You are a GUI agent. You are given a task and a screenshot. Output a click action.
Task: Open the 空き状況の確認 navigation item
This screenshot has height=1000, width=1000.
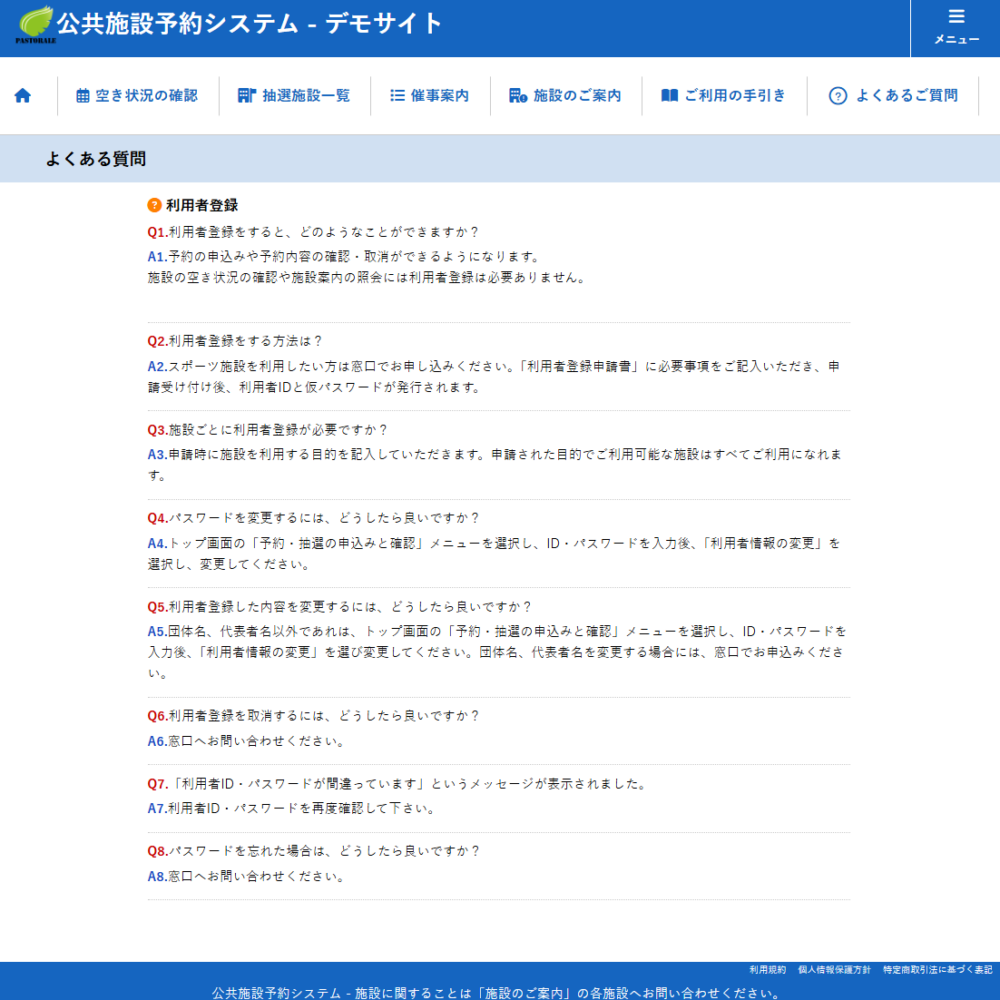(x=146, y=96)
